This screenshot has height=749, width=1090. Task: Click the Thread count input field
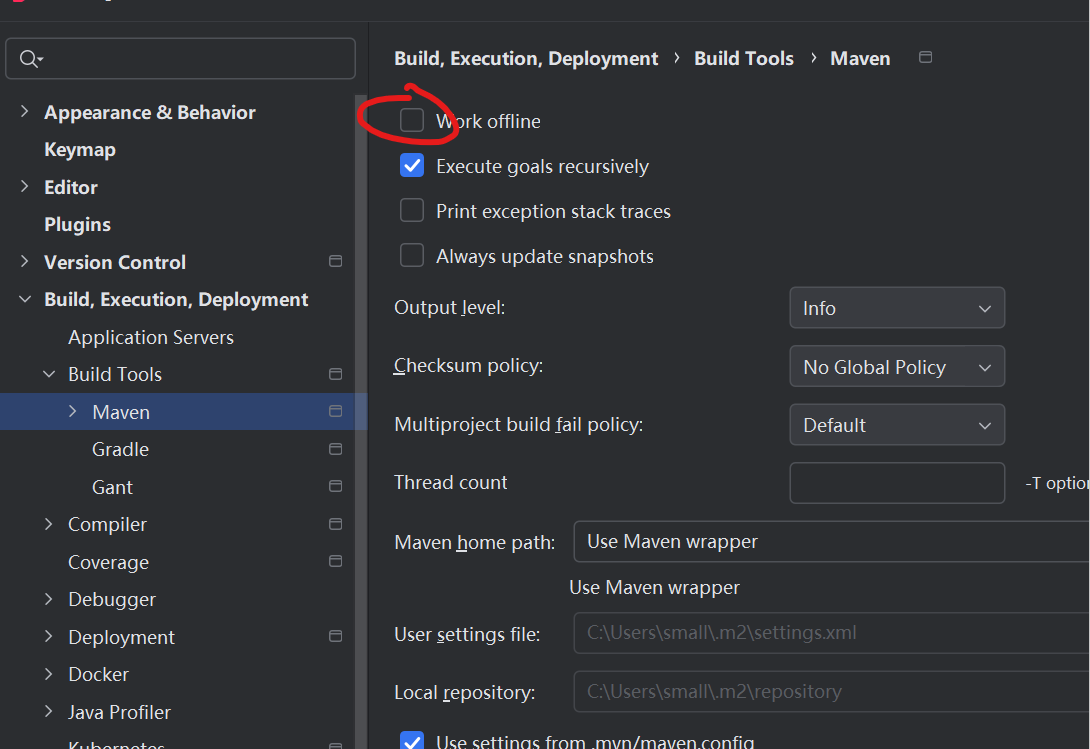coord(896,483)
